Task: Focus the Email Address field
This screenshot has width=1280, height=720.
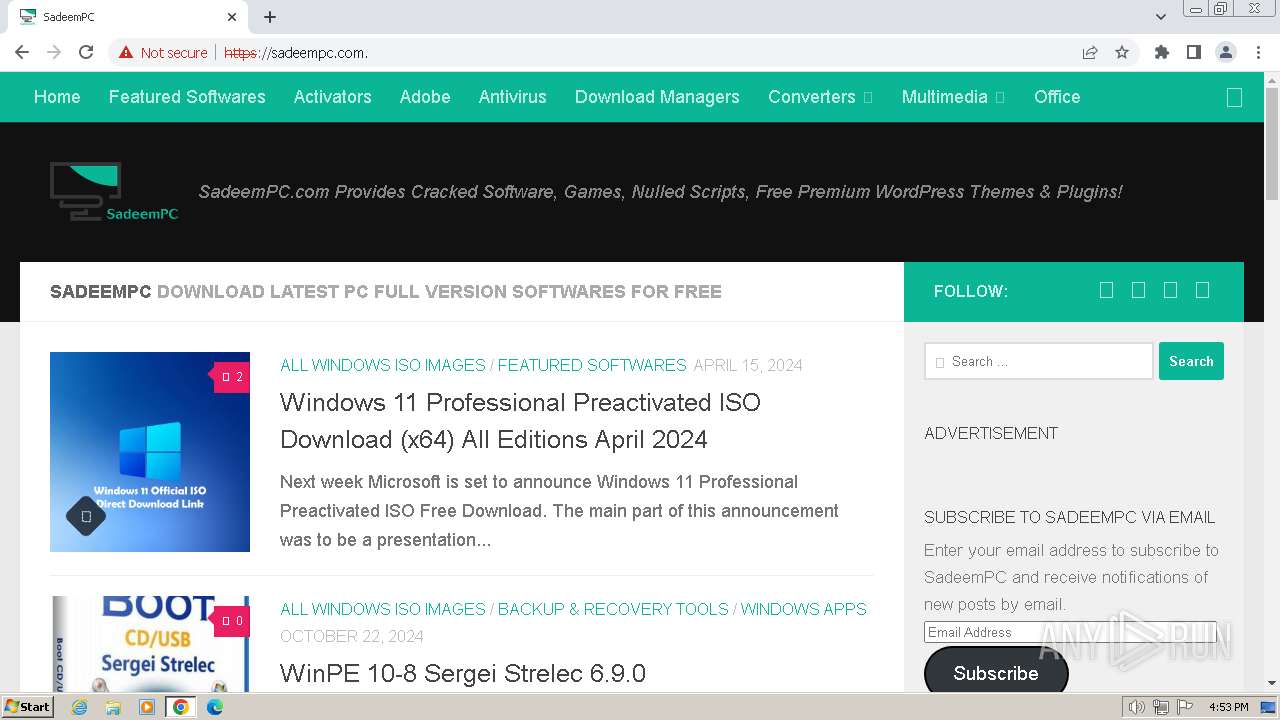Action: point(1070,632)
